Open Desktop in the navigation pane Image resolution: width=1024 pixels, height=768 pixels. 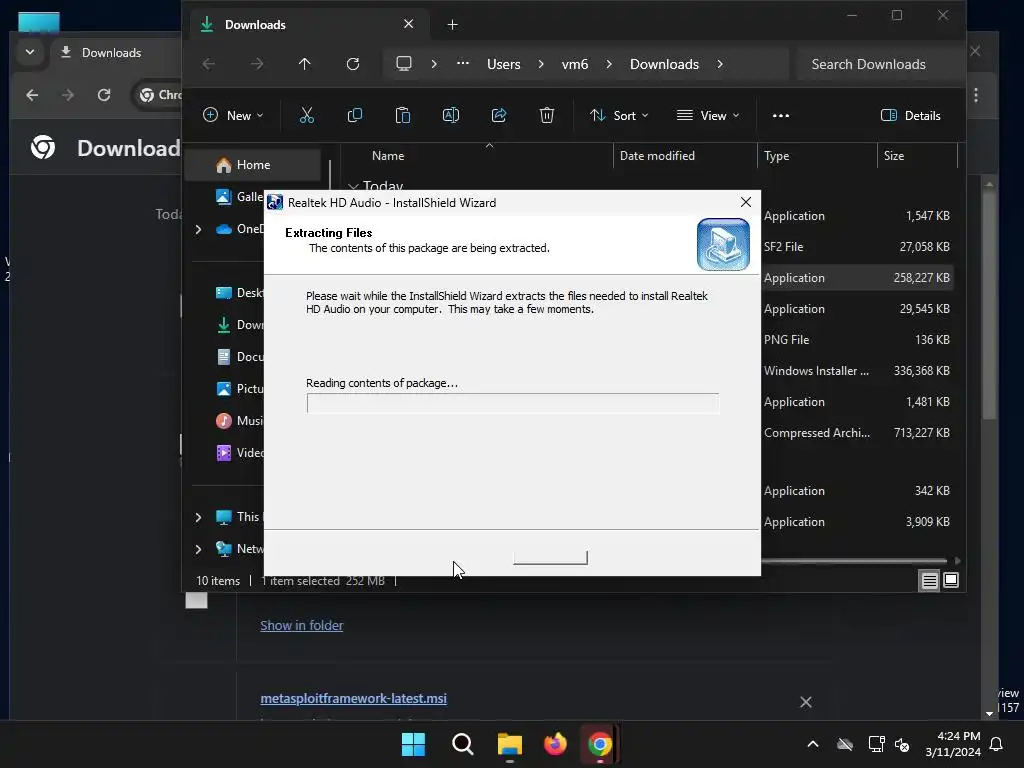click(x=239, y=293)
